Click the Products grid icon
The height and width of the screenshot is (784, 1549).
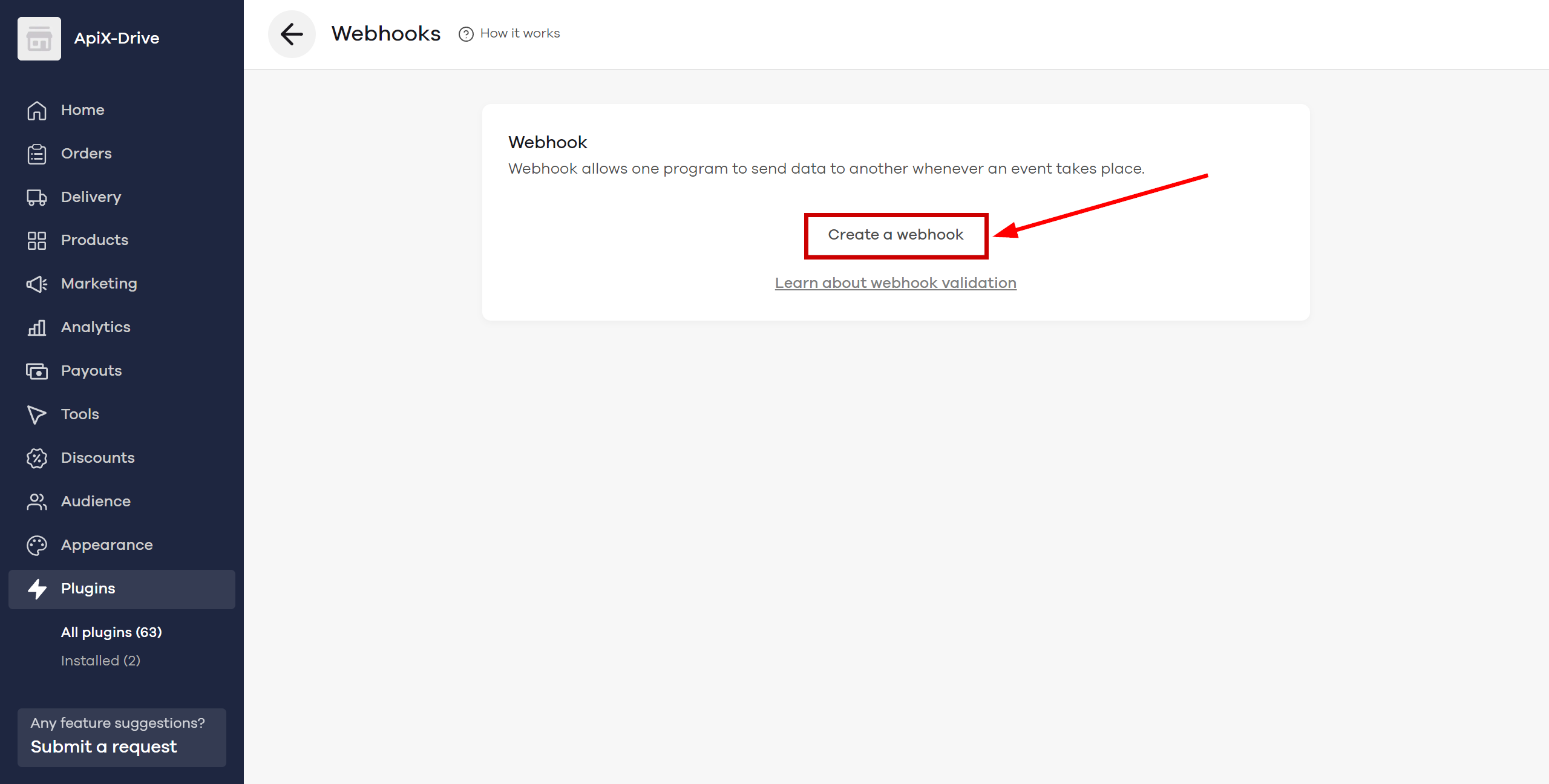(37, 240)
